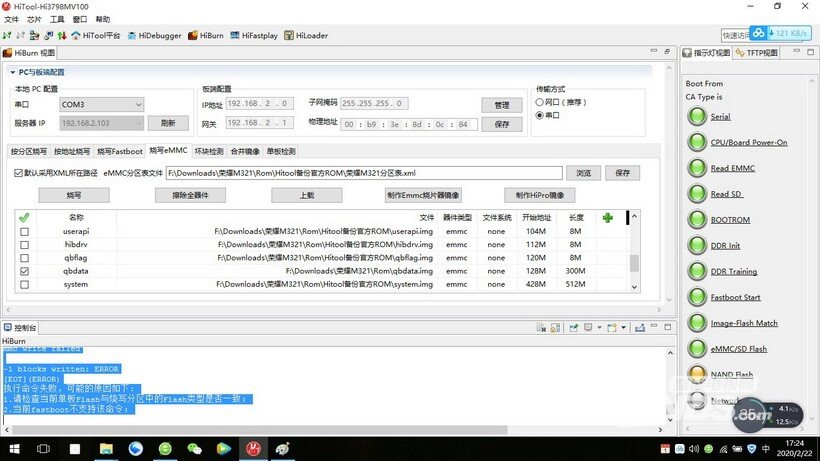Open the 芯片 menu
Viewport: 820px width, 461px height.
click(x=34, y=19)
